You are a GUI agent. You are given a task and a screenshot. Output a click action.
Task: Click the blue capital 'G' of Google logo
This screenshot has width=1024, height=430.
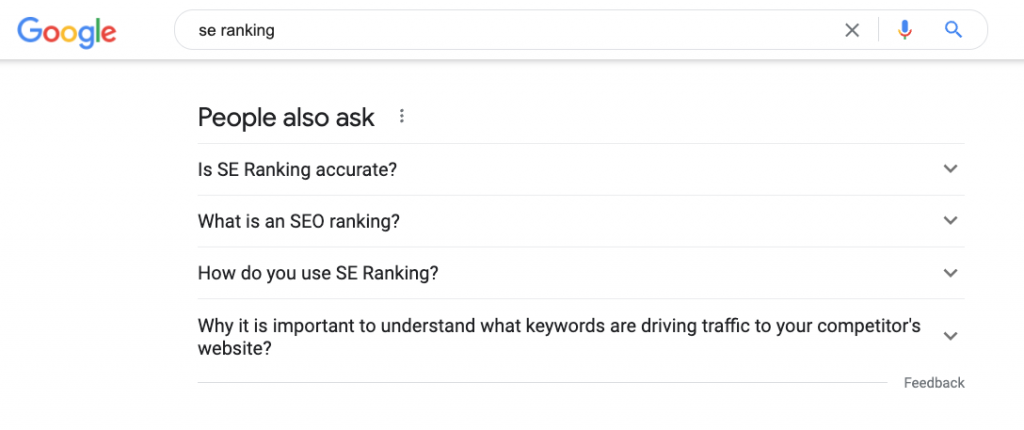click(30, 30)
